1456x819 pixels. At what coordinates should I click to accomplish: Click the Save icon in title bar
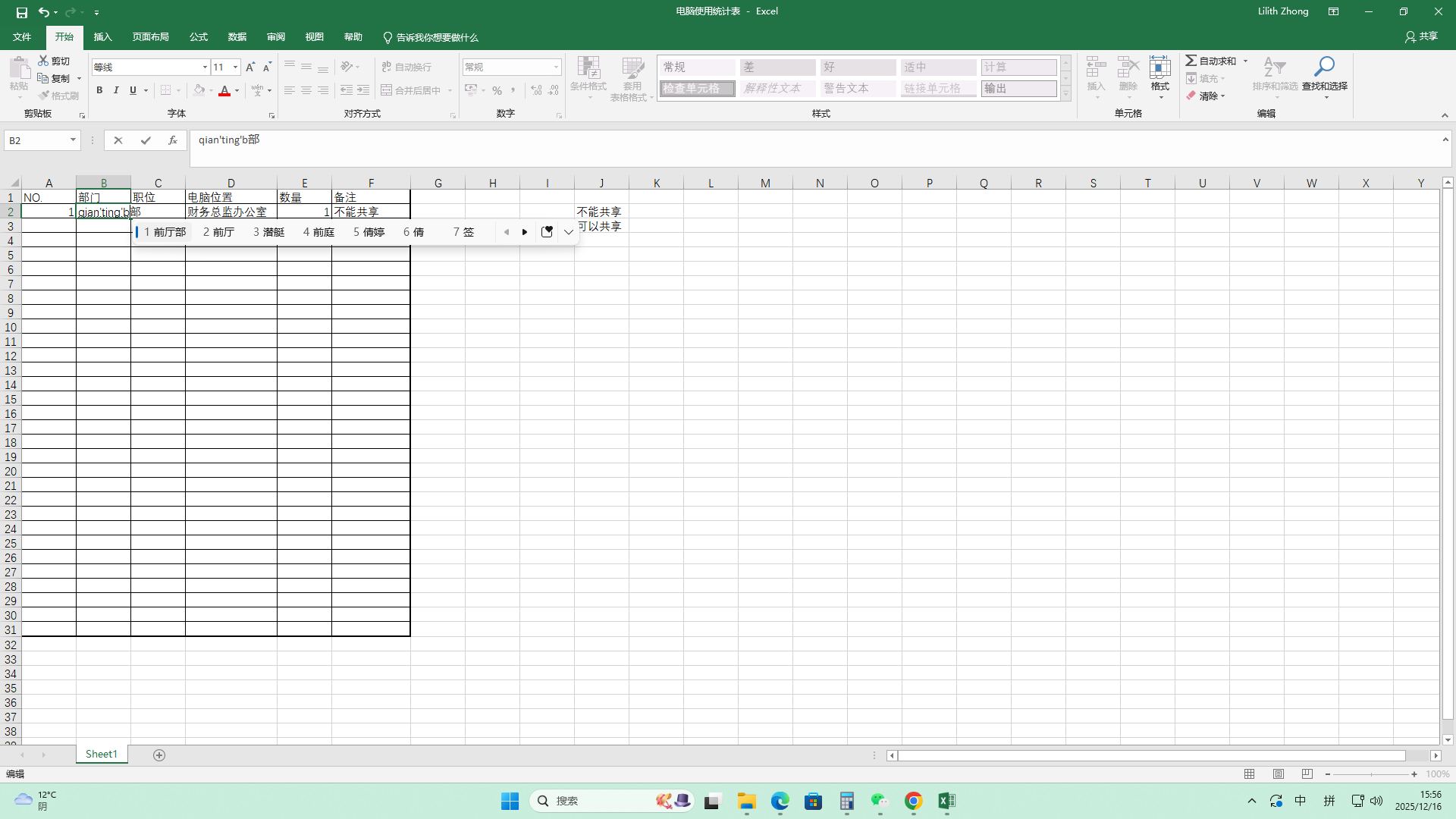pos(21,12)
